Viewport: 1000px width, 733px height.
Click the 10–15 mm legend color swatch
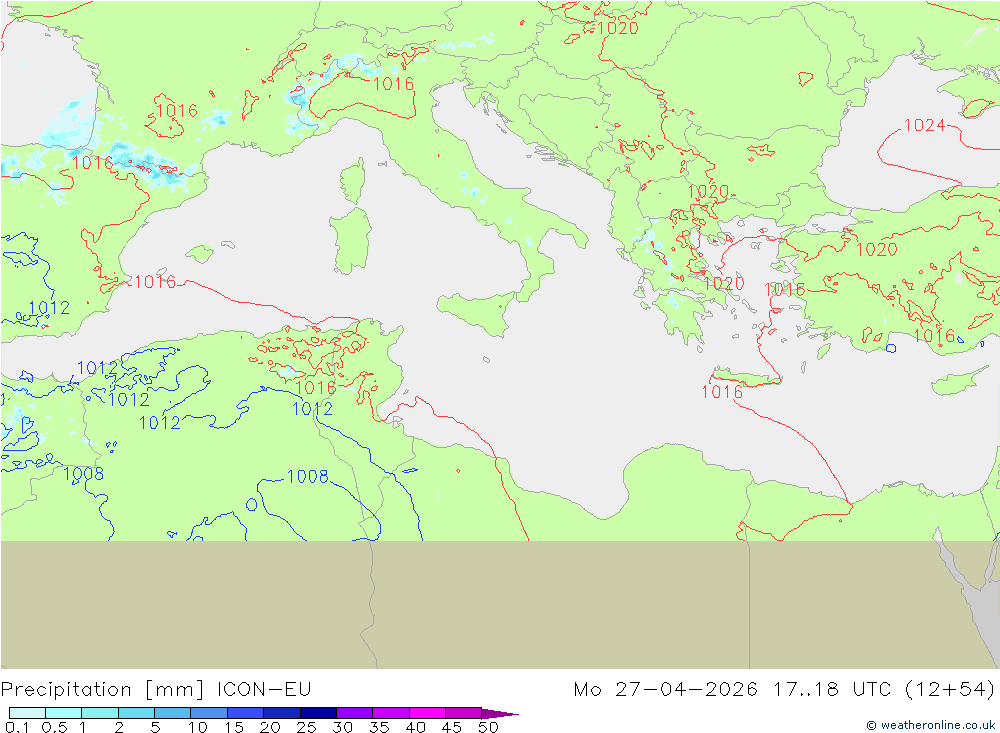coord(209,713)
